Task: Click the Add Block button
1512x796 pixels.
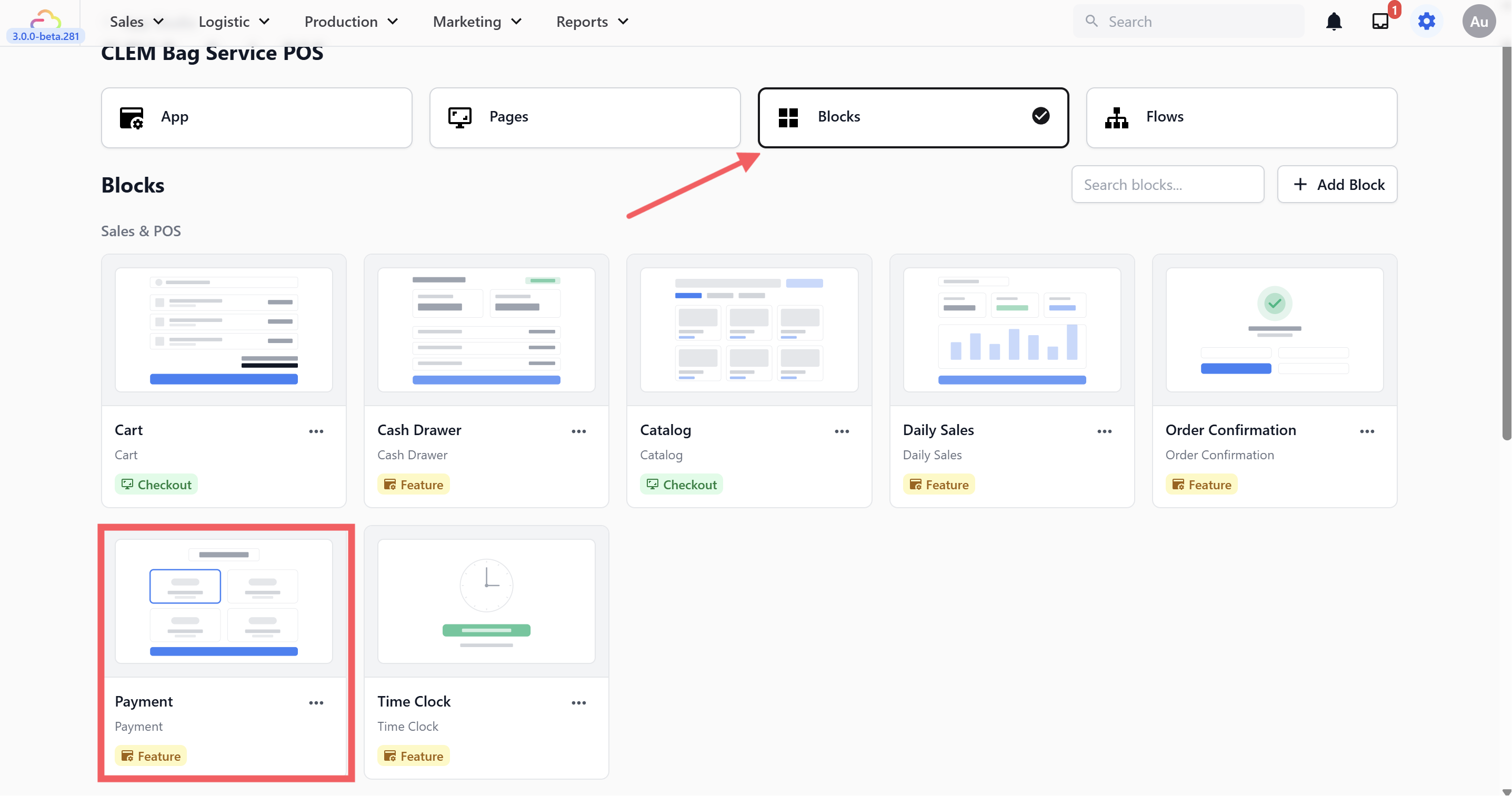Action: point(1337,184)
